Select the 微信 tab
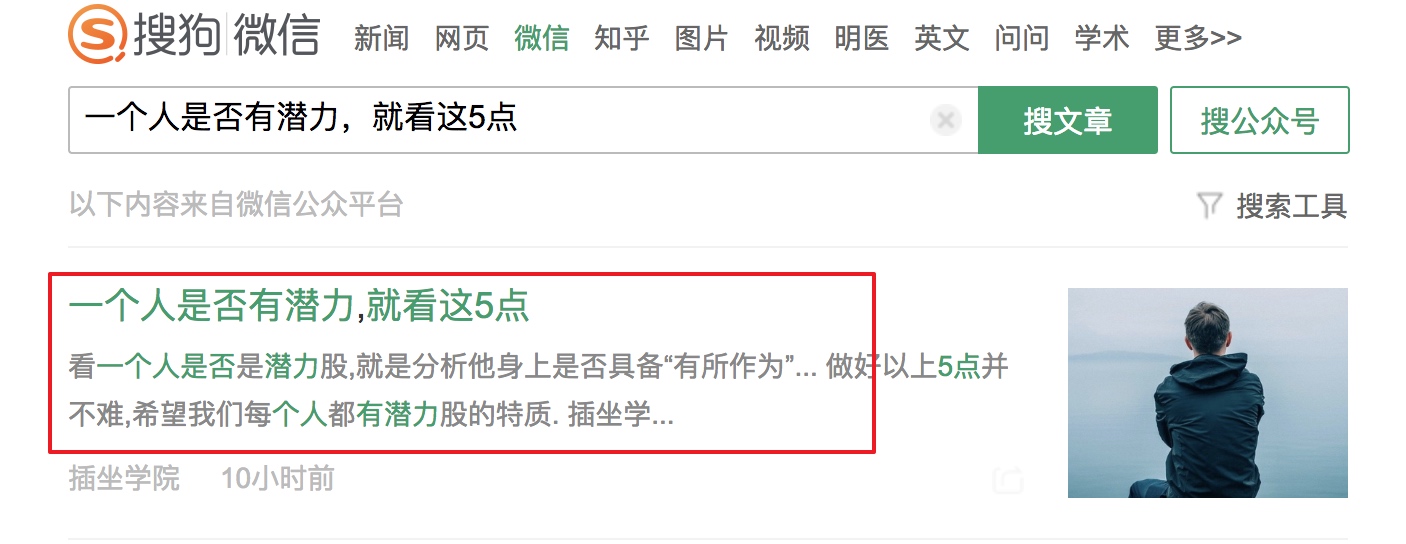This screenshot has width=1406, height=544. pyautogui.click(x=541, y=39)
